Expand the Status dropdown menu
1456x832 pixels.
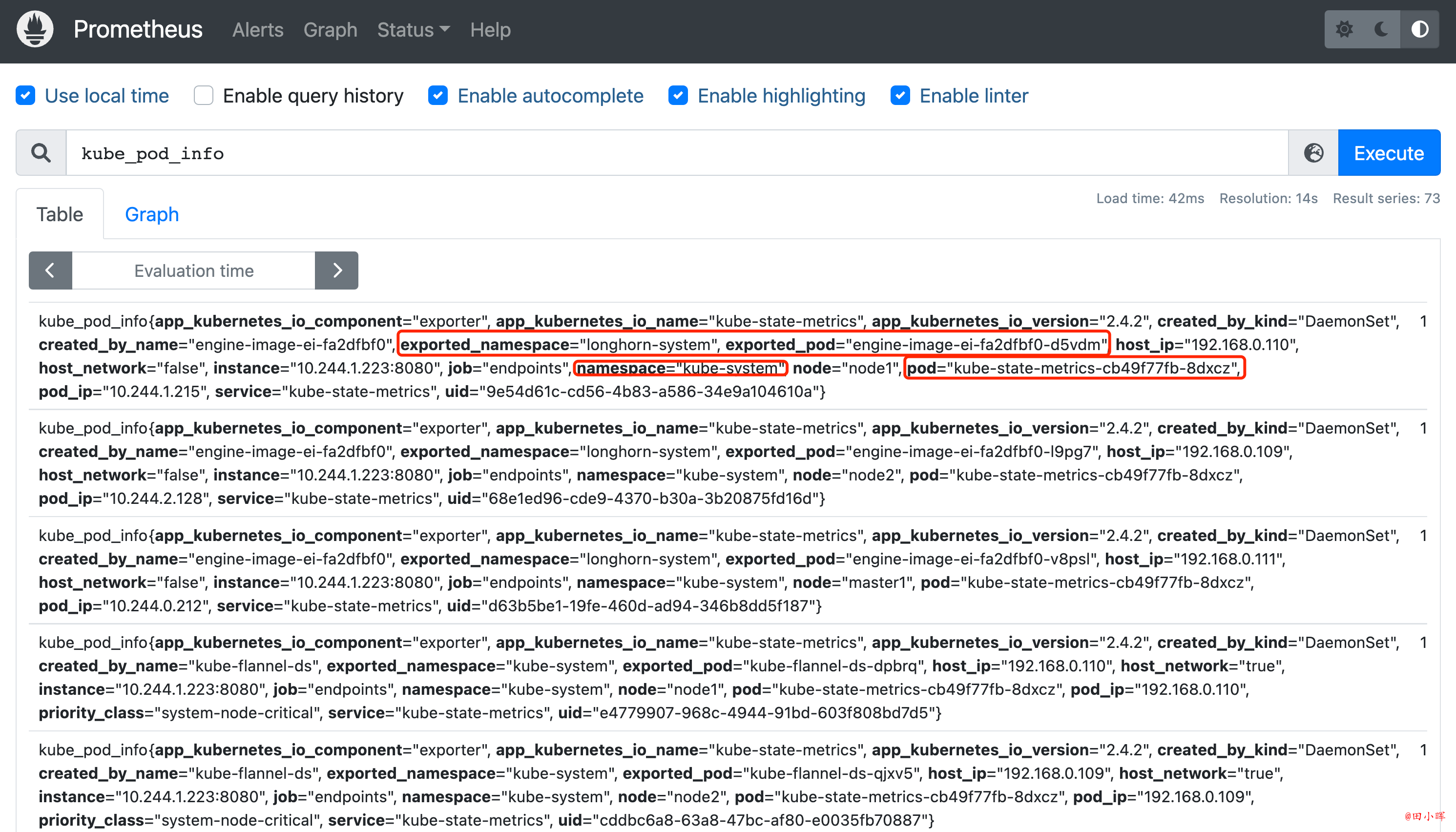[414, 30]
